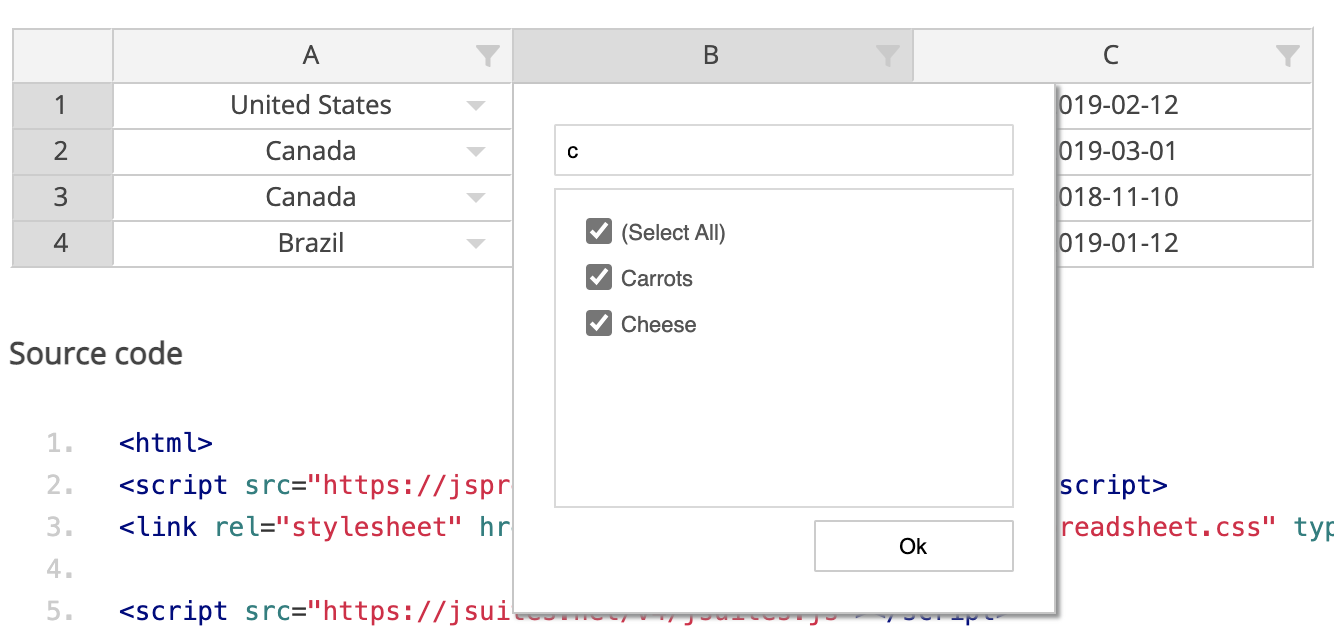Select the entire column A header
The width and height of the screenshot is (1334, 630).
click(x=311, y=55)
